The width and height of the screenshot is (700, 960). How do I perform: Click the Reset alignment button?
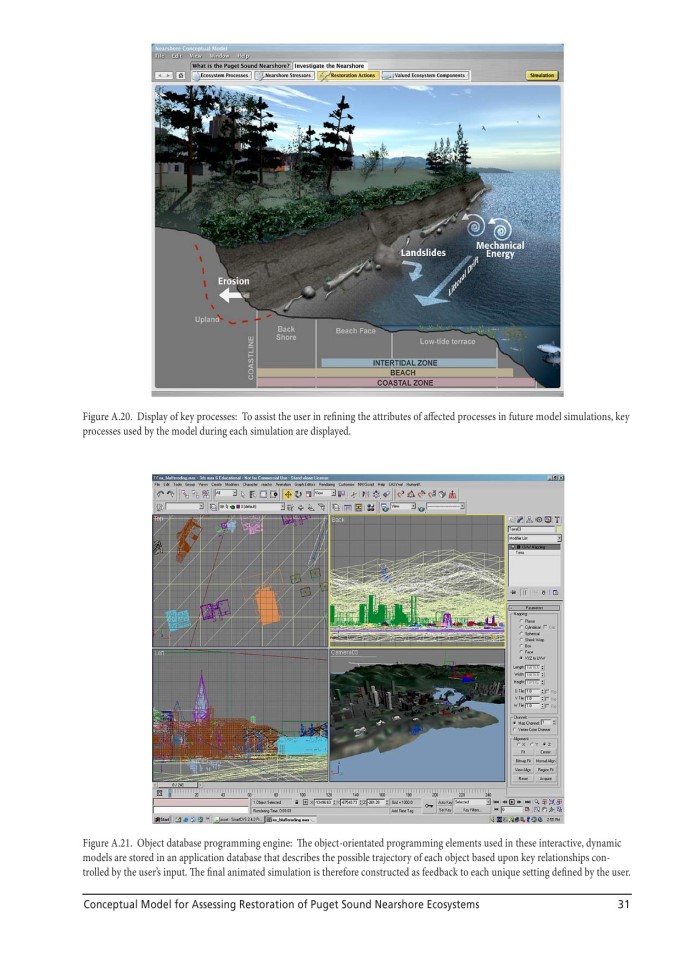pyautogui.click(x=523, y=778)
